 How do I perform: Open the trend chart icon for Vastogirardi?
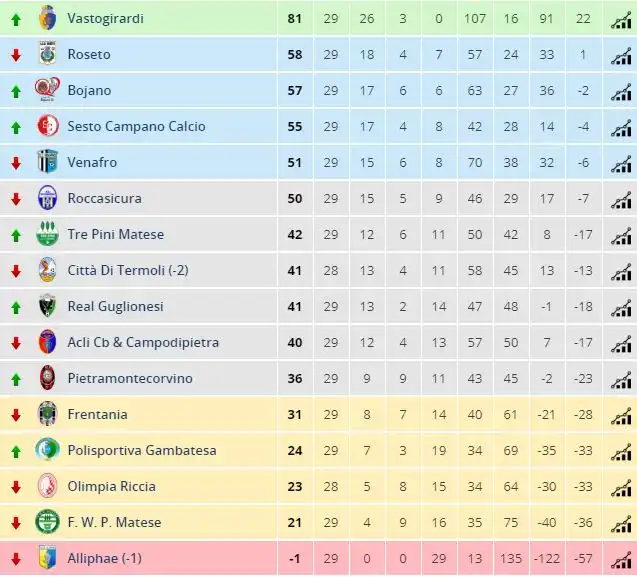tap(621, 20)
